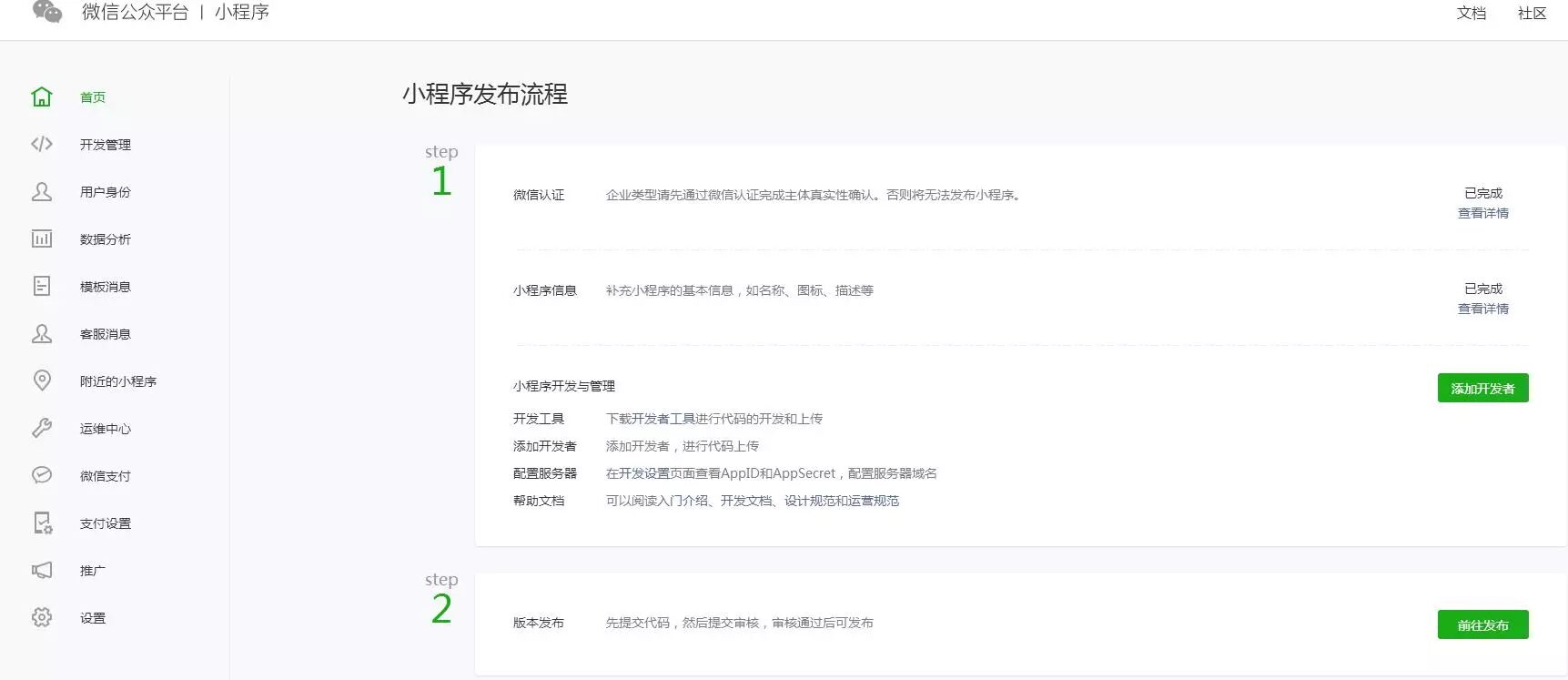Screen dimensions: 1568x680
Task: Open the 首页 menu item
Action: click(93, 97)
